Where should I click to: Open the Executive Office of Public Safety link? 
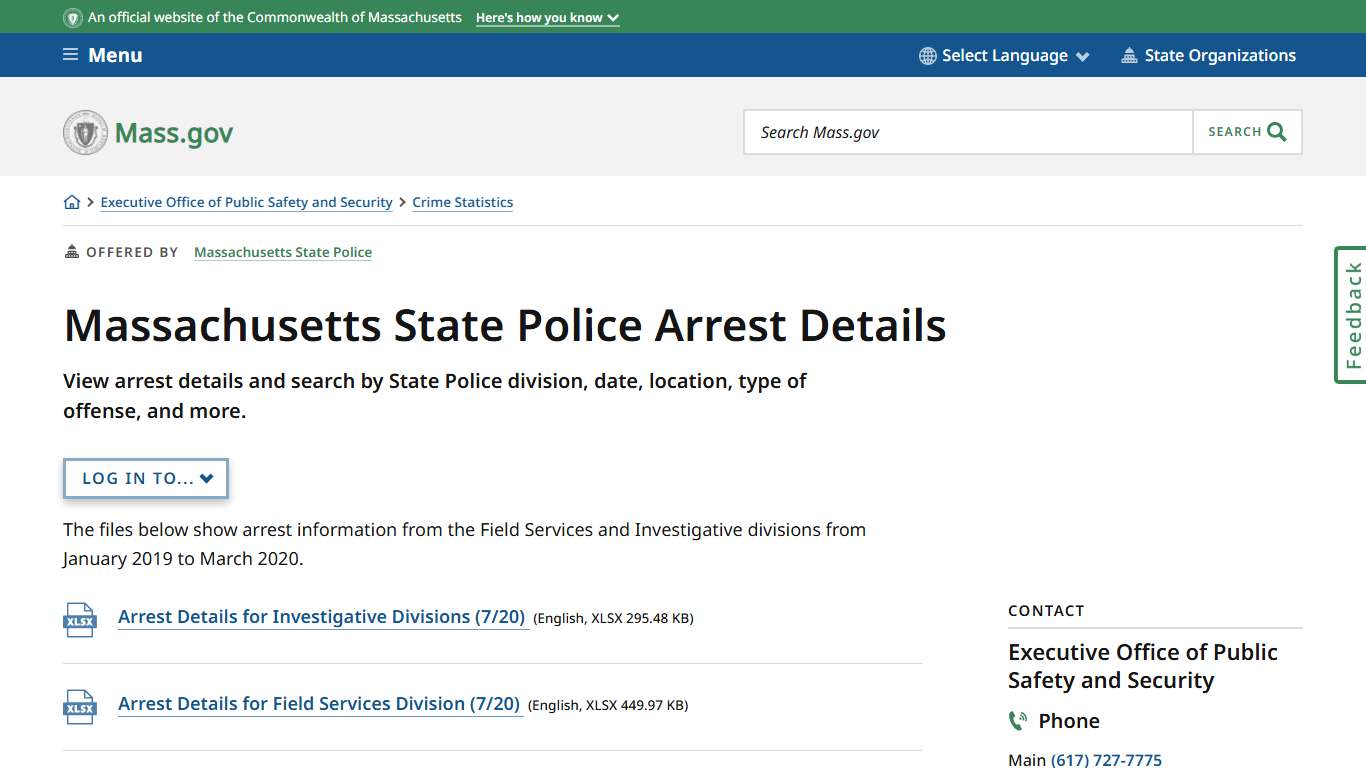[x=246, y=202]
